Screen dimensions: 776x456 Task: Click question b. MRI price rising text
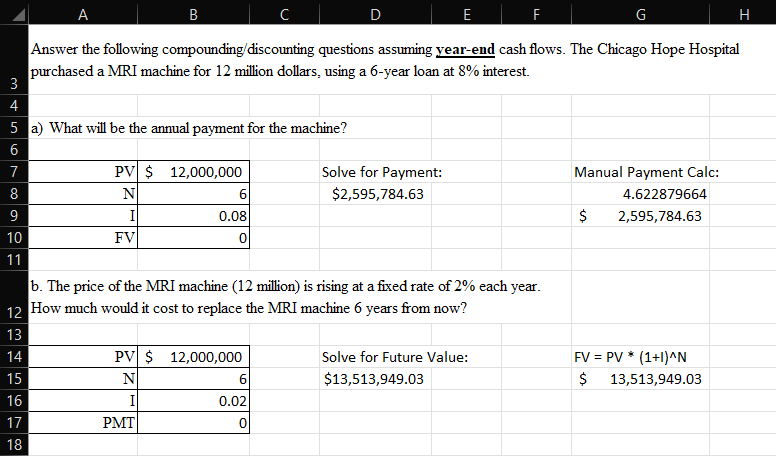pos(286,297)
